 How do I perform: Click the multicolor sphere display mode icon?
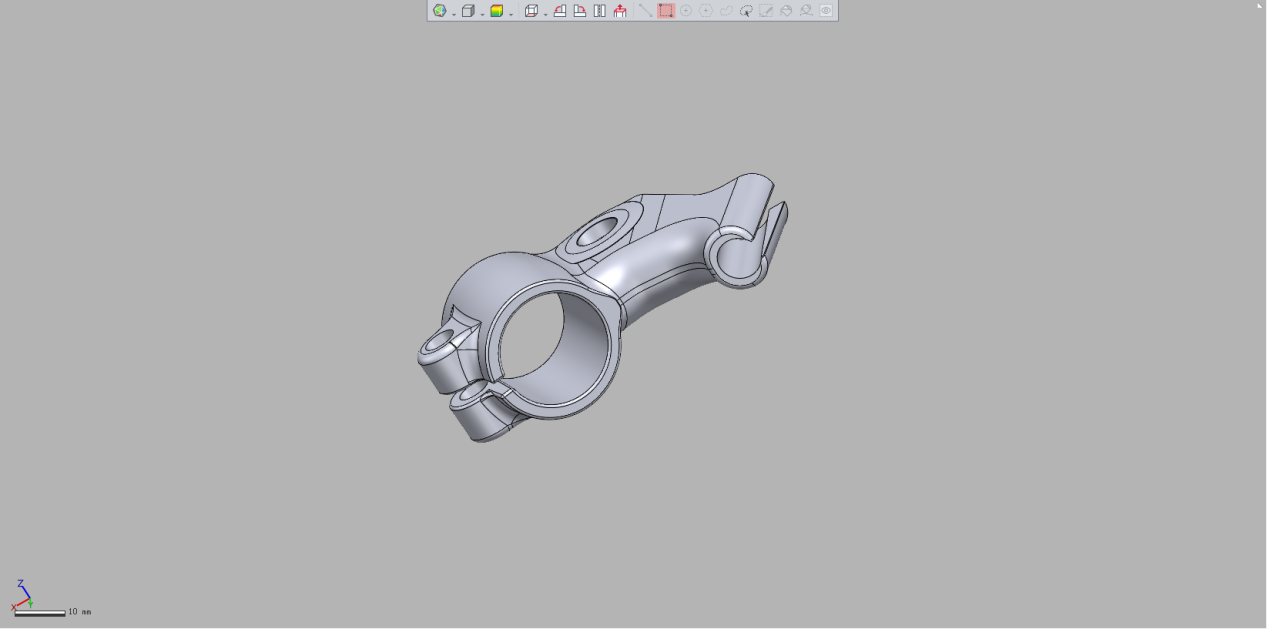click(x=439, y=11)
